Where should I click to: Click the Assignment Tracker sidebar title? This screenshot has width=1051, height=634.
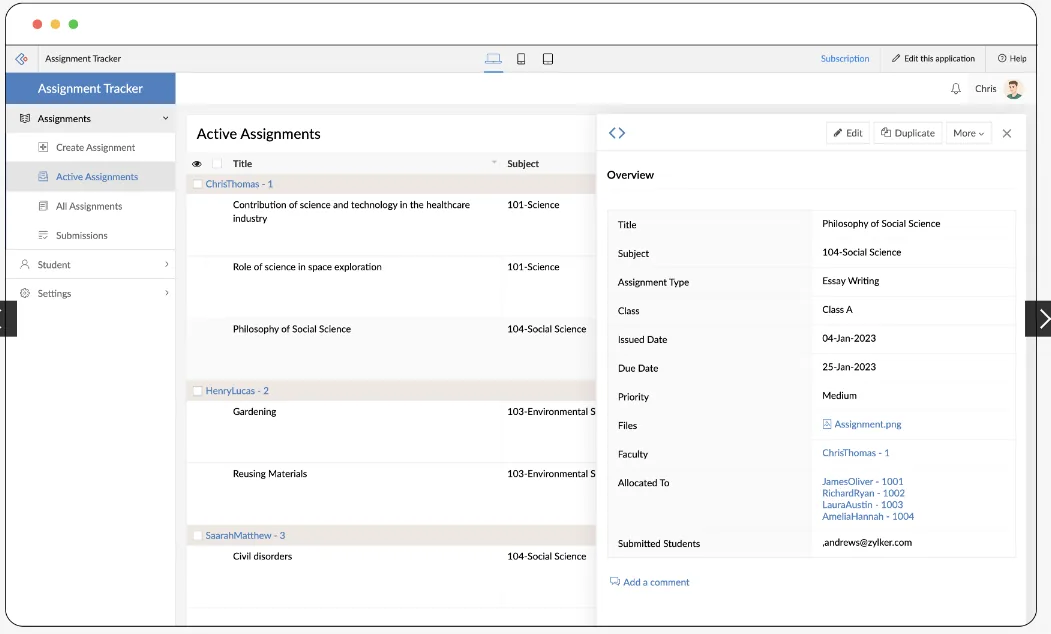tap(90, 88)
